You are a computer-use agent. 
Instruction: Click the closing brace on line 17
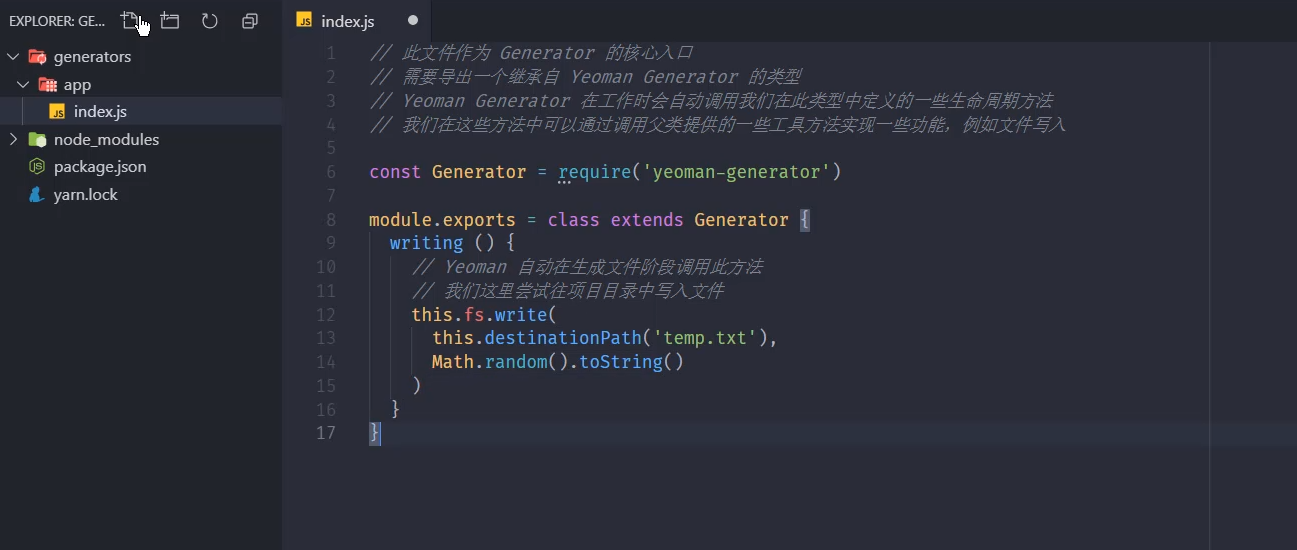coord(375,433)
